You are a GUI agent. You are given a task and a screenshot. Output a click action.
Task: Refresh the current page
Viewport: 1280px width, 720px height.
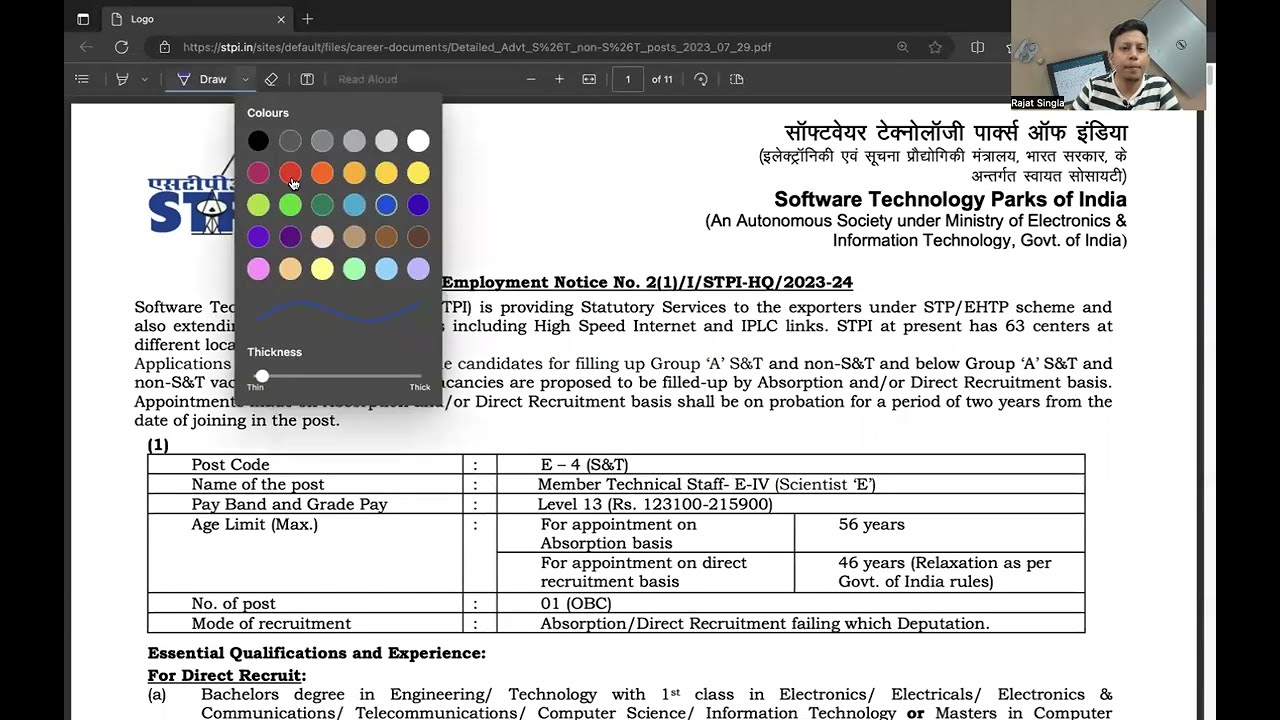click(121, 47)
